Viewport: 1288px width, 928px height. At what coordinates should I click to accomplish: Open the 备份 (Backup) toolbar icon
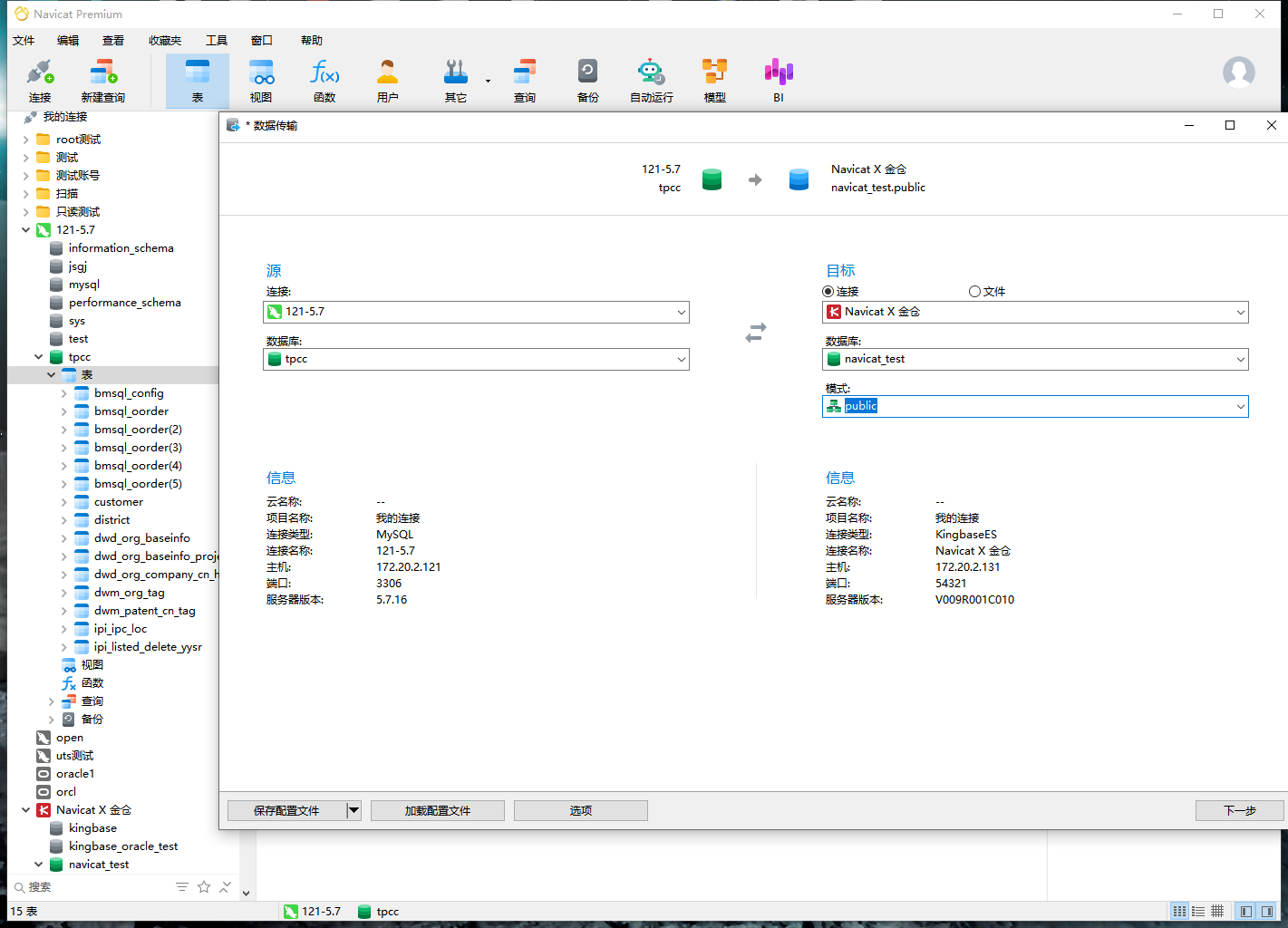click(588, 81)
